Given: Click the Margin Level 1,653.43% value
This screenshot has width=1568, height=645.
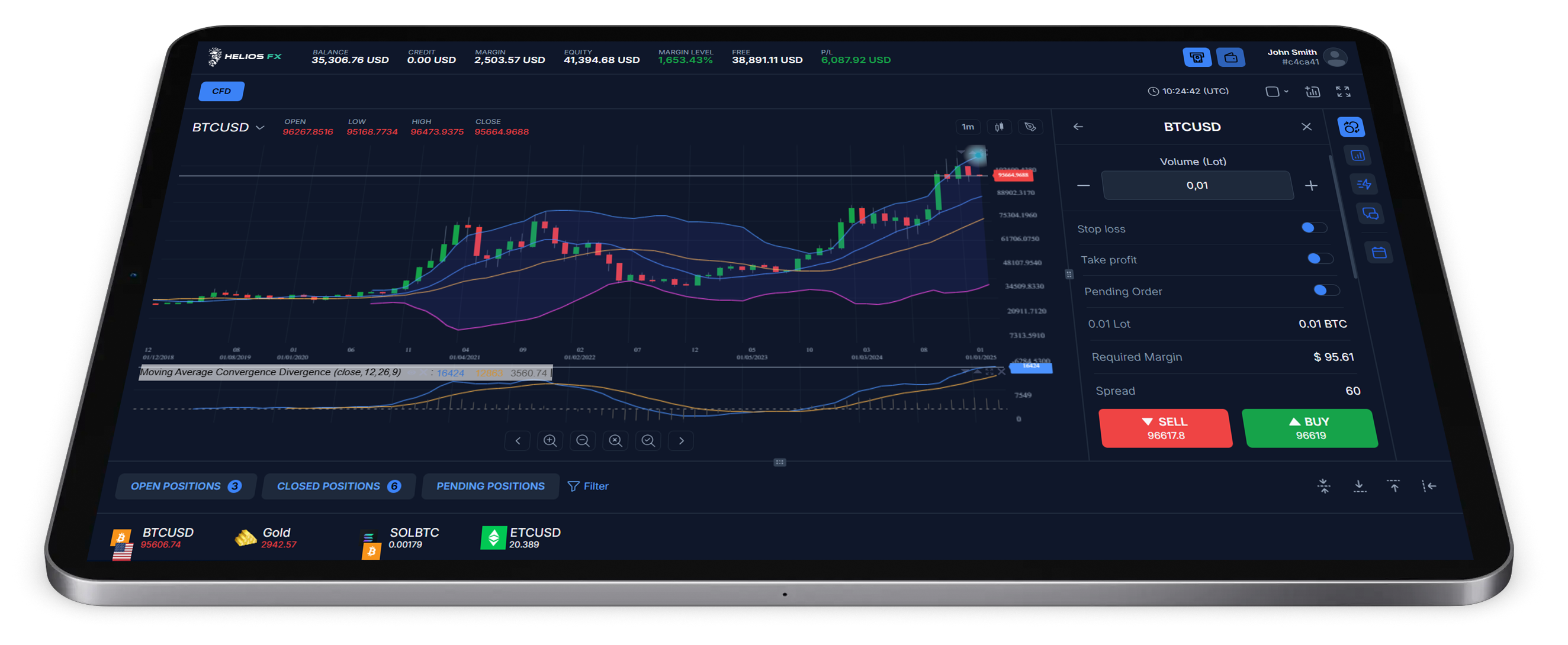Looking at the screenshot, I should tap(685, 60).
